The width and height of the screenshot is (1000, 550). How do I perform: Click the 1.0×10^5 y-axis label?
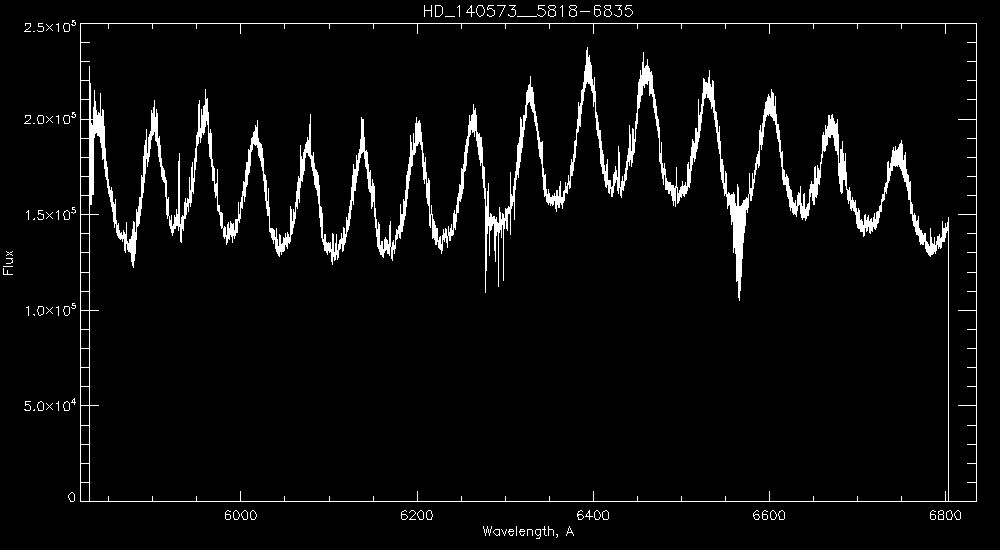pos(50,310)
